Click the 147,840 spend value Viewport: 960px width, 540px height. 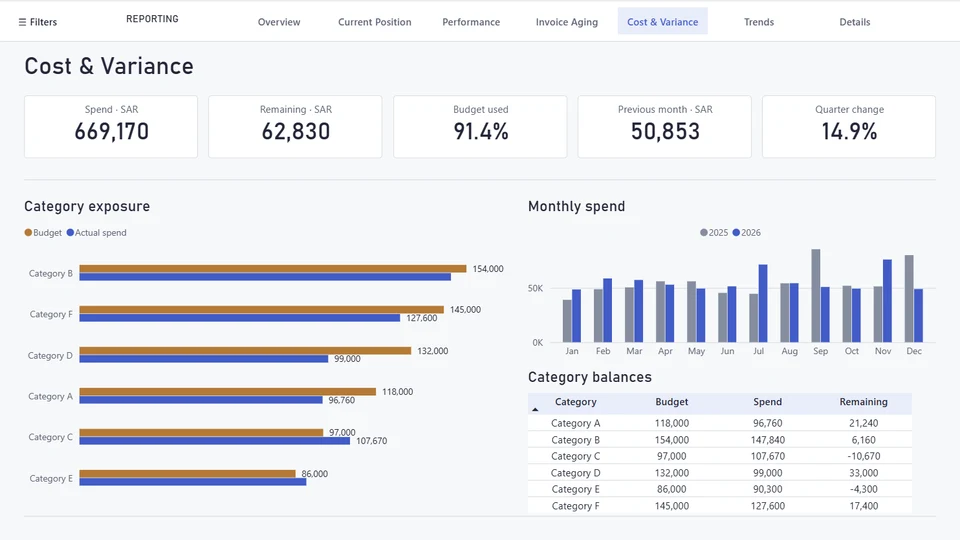point(767,440)
